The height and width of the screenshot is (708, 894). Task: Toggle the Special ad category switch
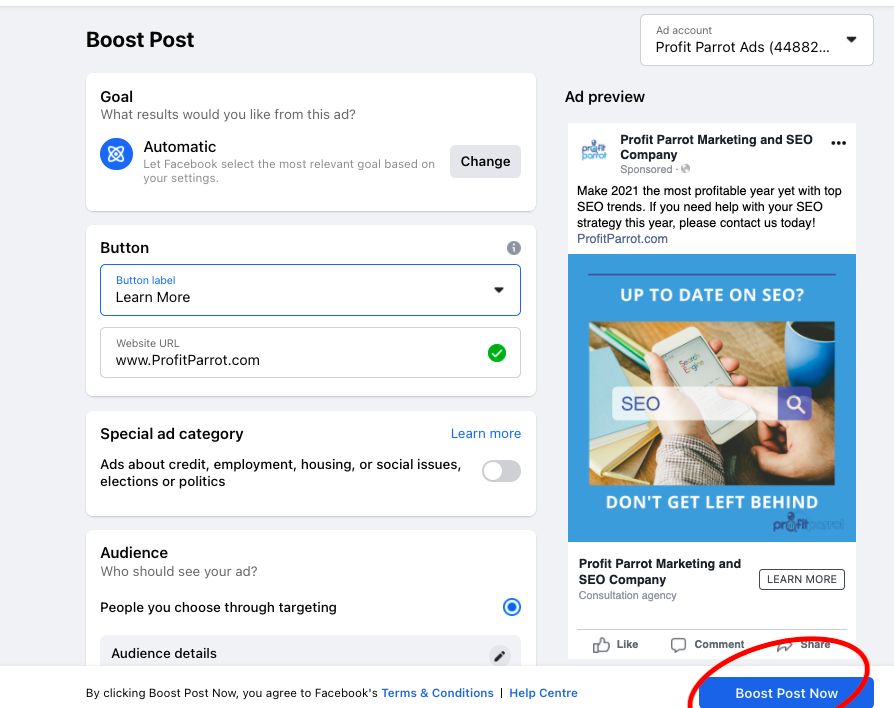pos(501,471)
